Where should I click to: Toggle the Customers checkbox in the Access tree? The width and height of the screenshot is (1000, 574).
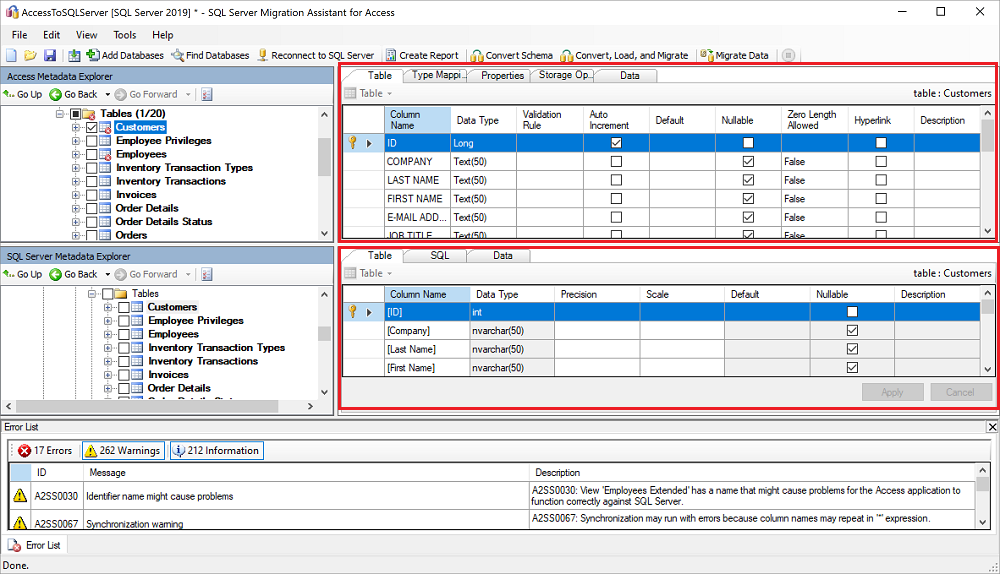[92, 128]
